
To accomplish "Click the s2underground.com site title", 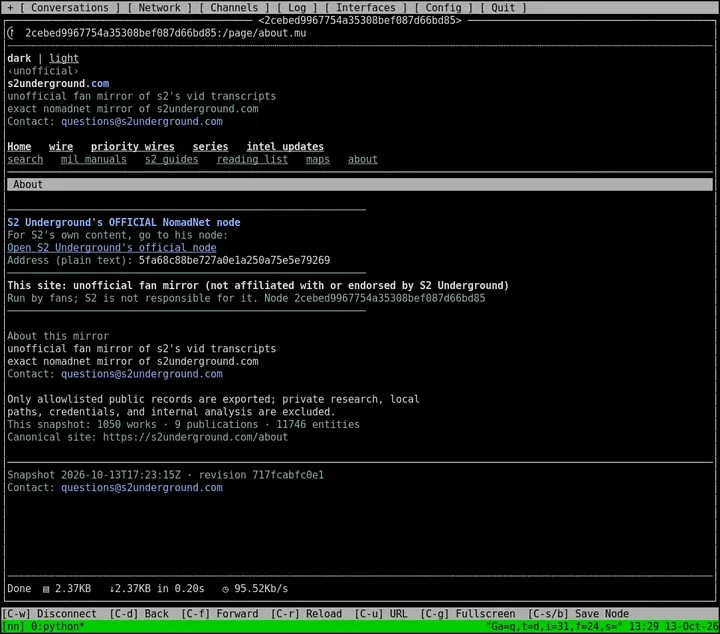I will [x=58, y=84].
